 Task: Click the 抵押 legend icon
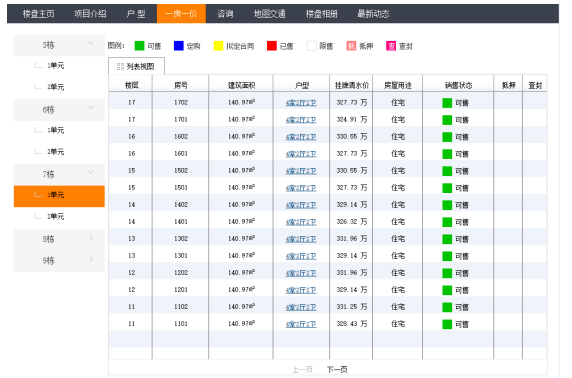(x=351, y=46)
